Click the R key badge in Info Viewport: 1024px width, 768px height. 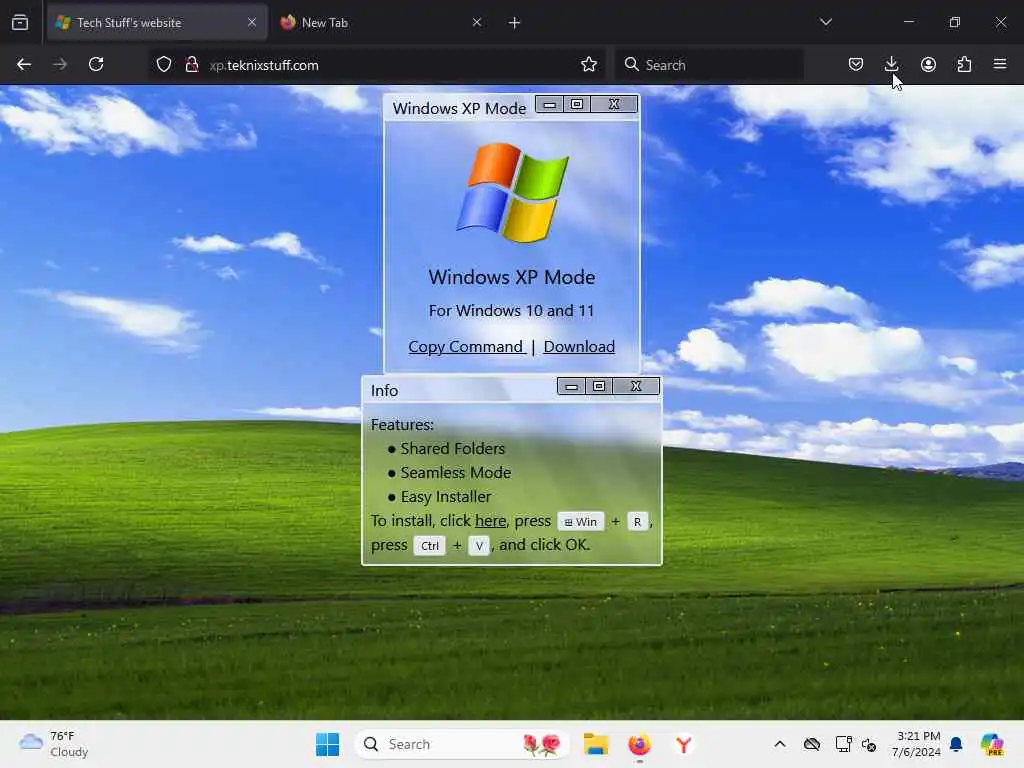(x=637, y=522)
